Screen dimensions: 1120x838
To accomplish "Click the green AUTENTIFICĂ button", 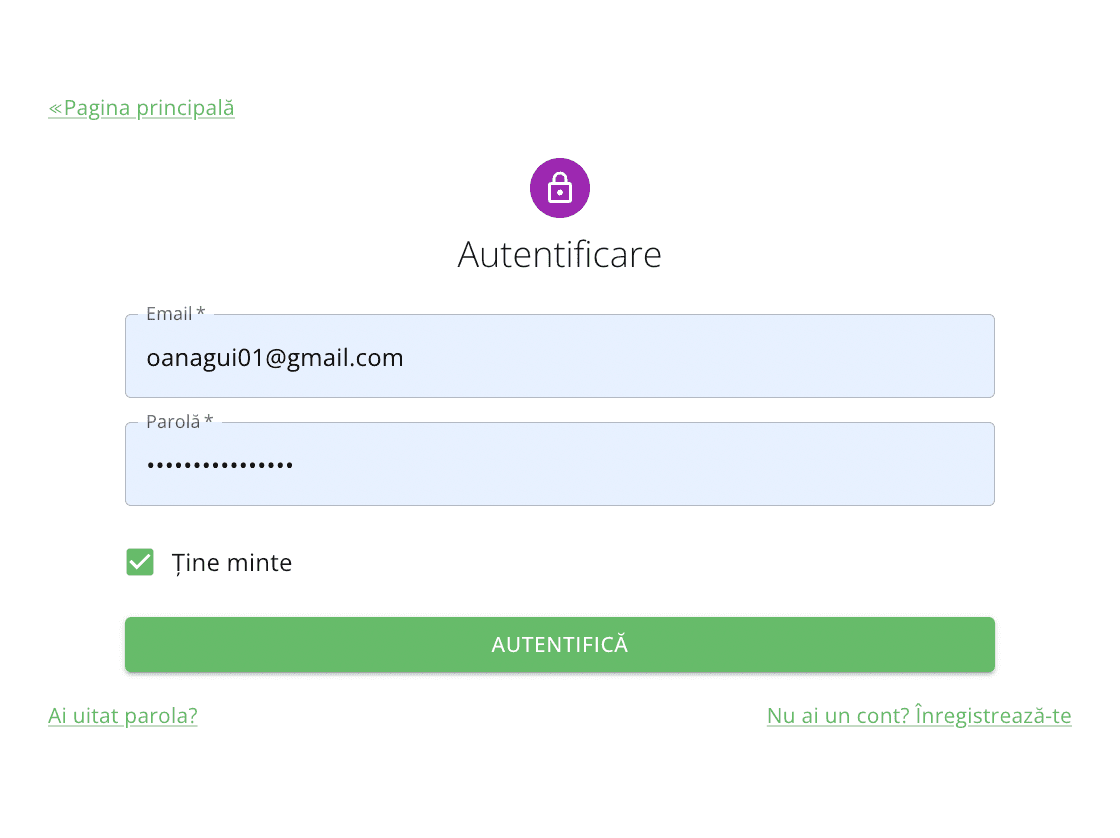I will point(559,644).
